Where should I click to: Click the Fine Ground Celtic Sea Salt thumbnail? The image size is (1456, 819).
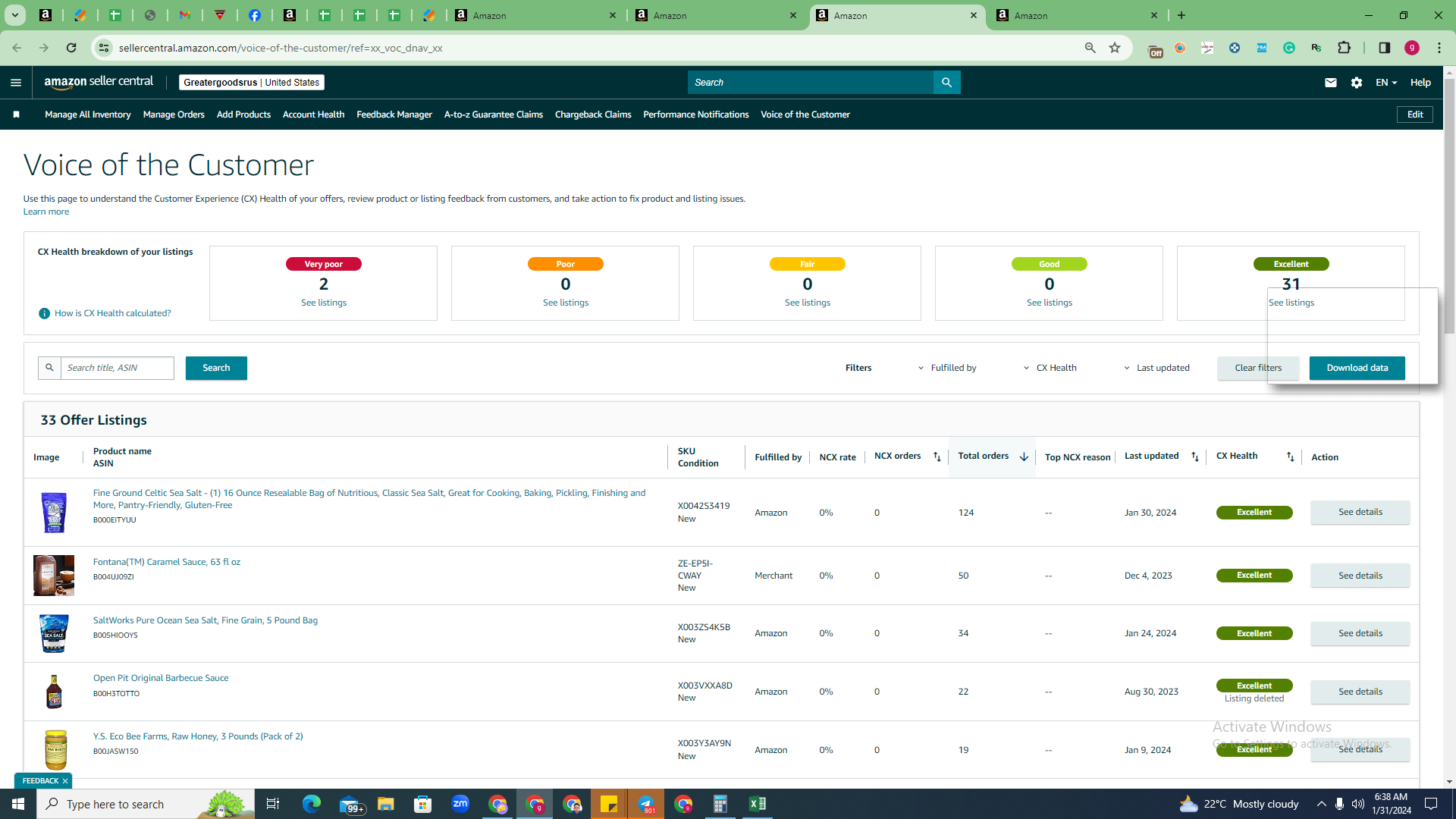click(54, 513)
